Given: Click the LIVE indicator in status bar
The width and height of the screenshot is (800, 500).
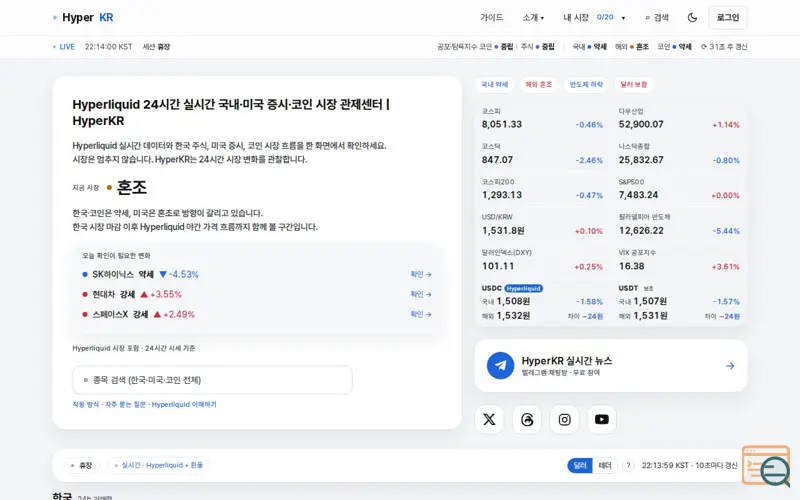Looking at the screenshot, I should coord(64,46).
